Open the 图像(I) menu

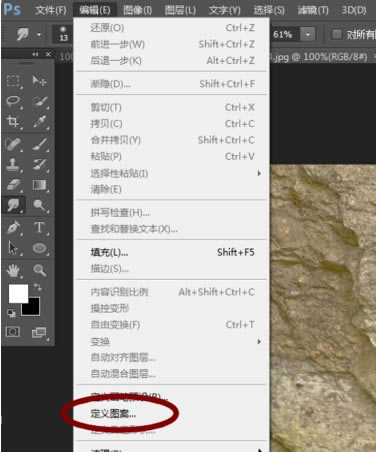[x=137, y=10]
